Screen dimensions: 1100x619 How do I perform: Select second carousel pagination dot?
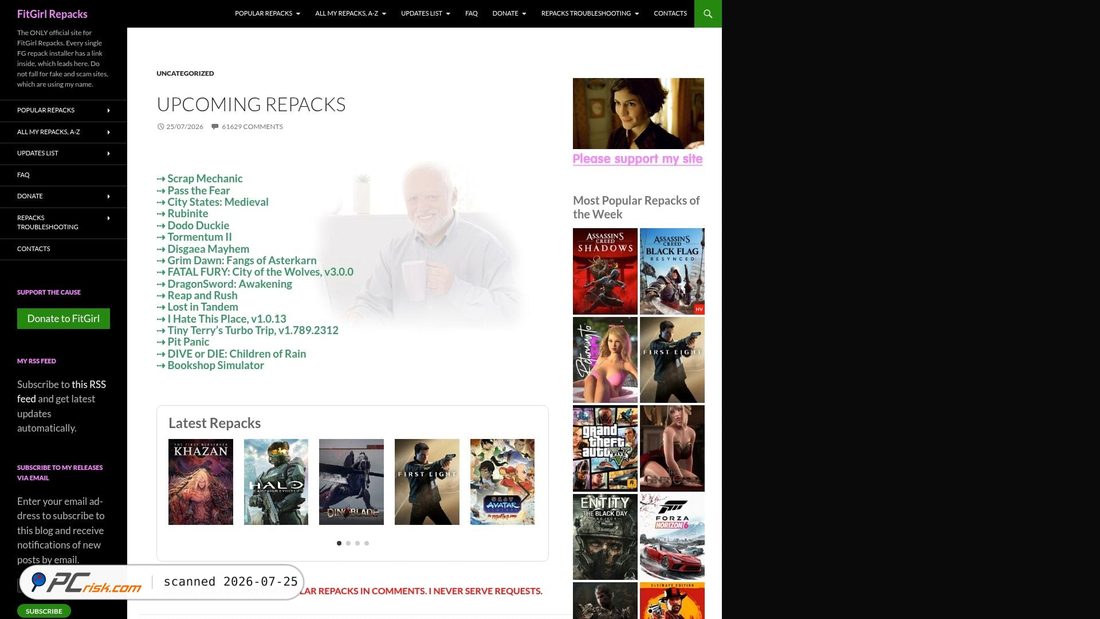click(348, 543)
